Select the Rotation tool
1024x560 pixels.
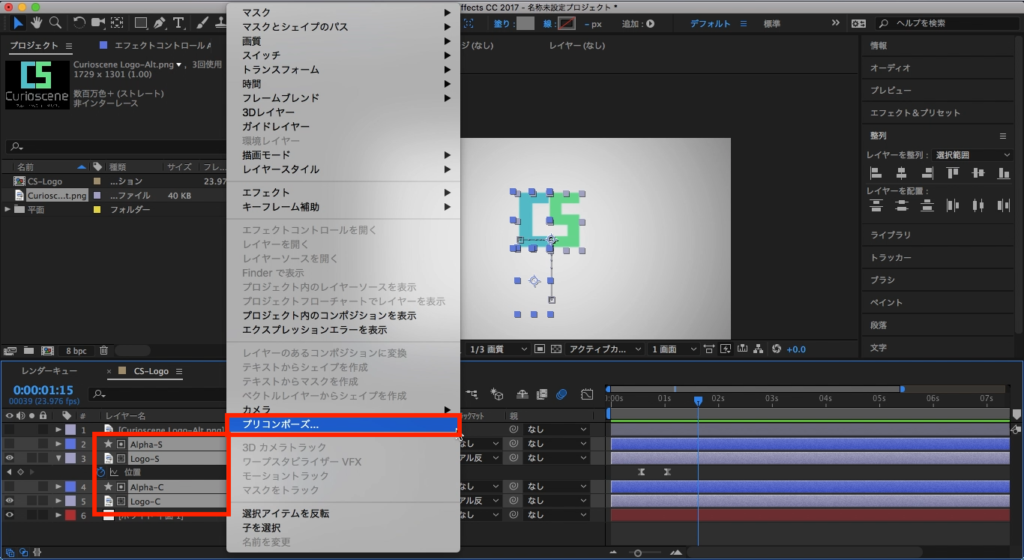coord(79,23)
